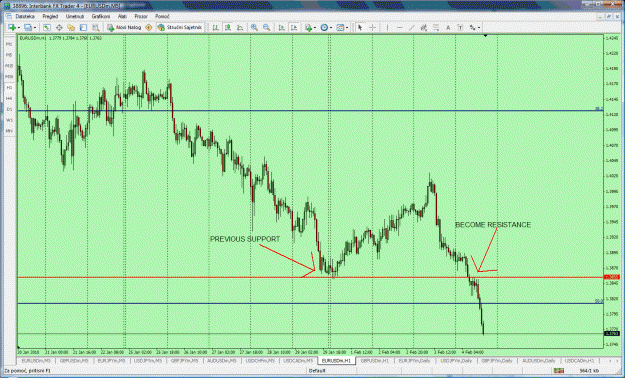Expand the arrows tool dropdown arrow
The image size is (625, 378).
tap(479, 28)
